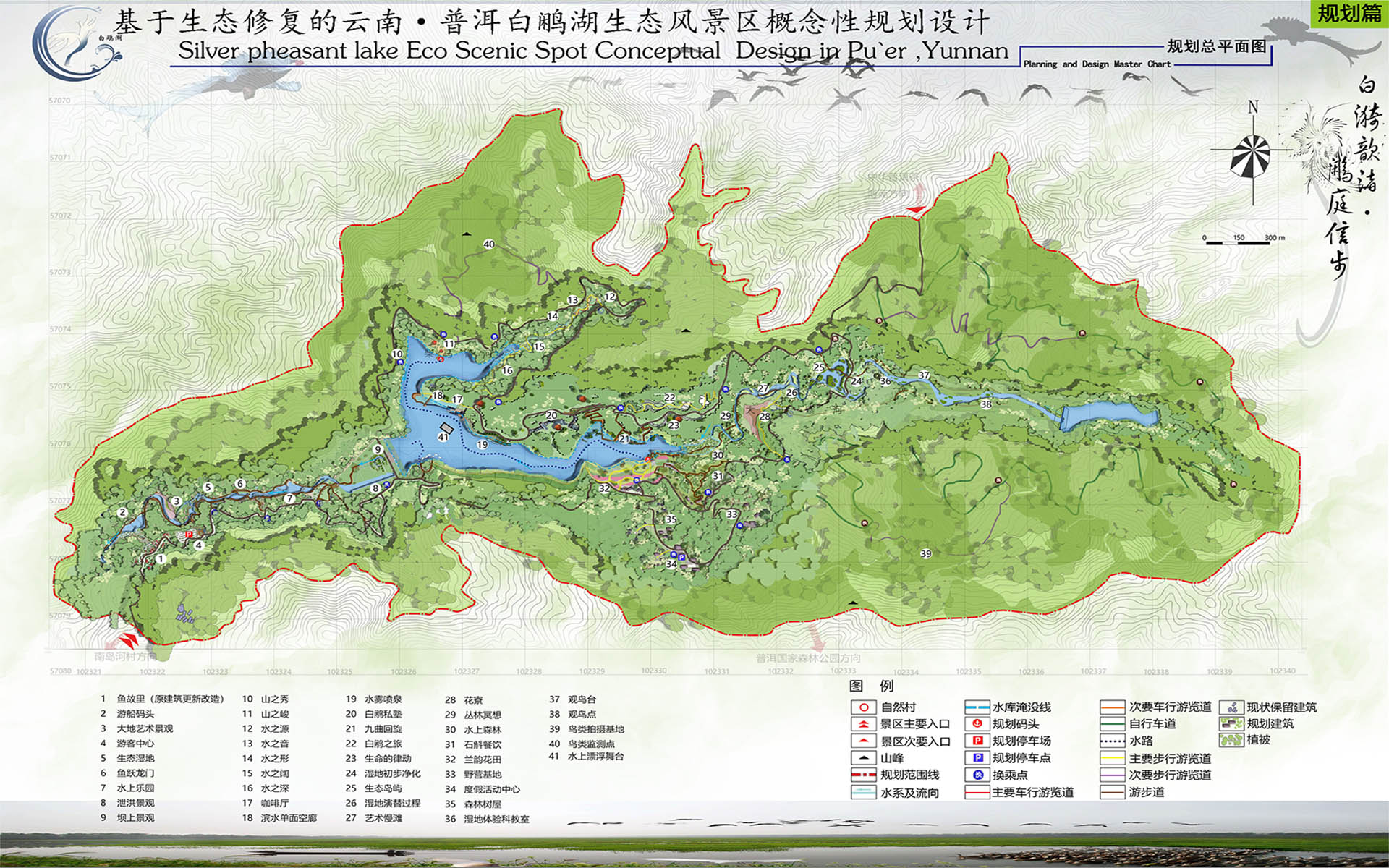Click the 规划范围线 red dashed legend swatch
The width and height of the screenshot is (1389, 868).
click(x=863, y=775)
